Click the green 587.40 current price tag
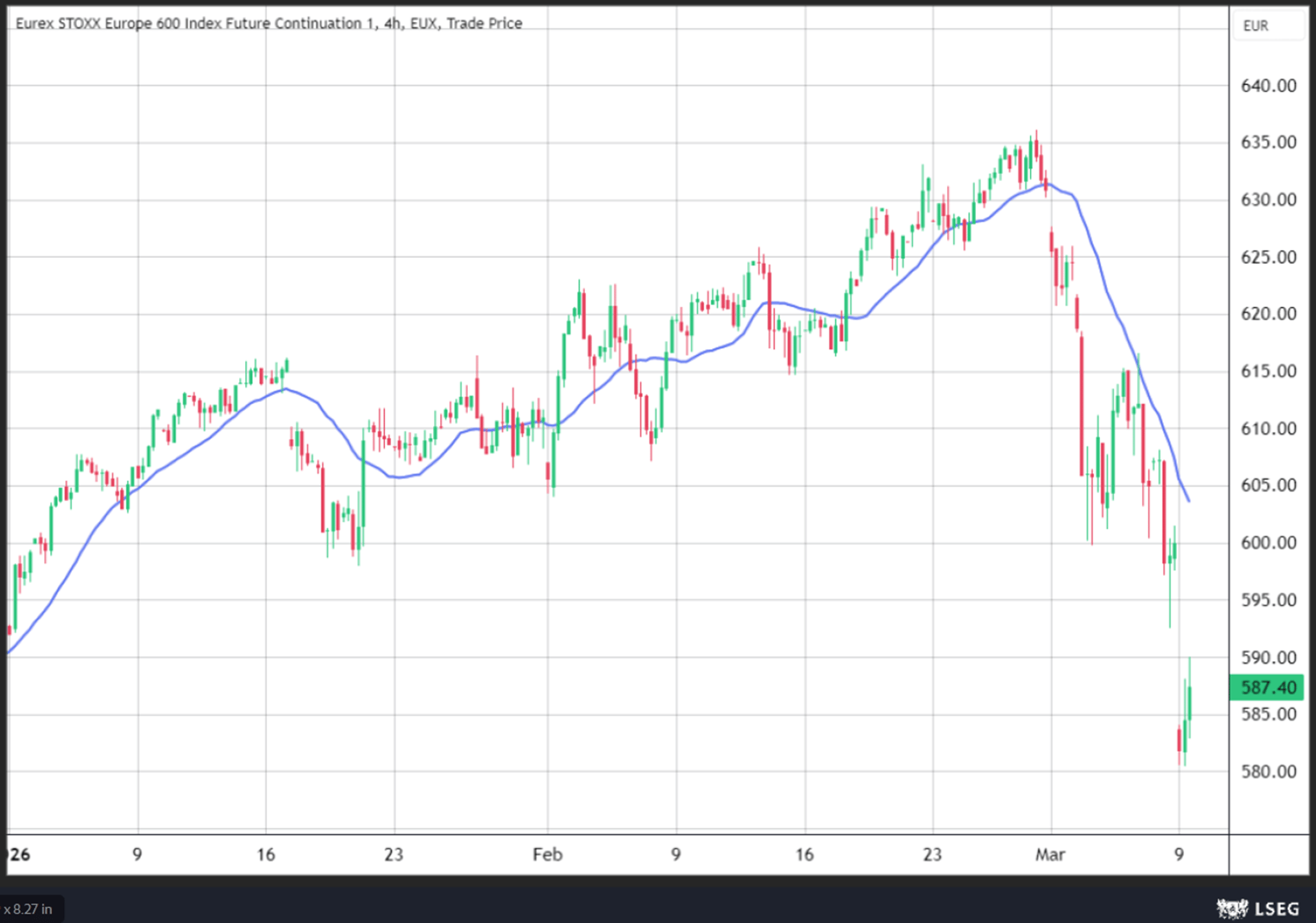The height and width of the screenshot is (923, 1316). pyautogui.click(x=1267, y=687)
